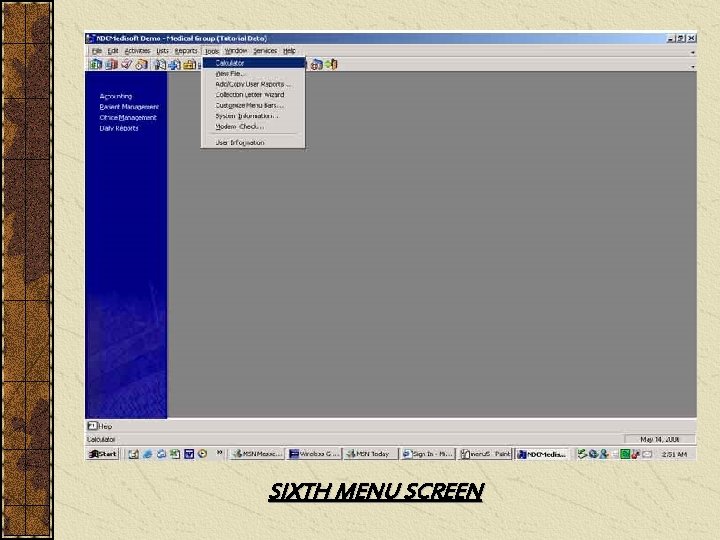Image resolution: width=720 pixels, height=540 pixels.
Task: Click the NDCMedisoft taskbar button
Action: (542, 454)
